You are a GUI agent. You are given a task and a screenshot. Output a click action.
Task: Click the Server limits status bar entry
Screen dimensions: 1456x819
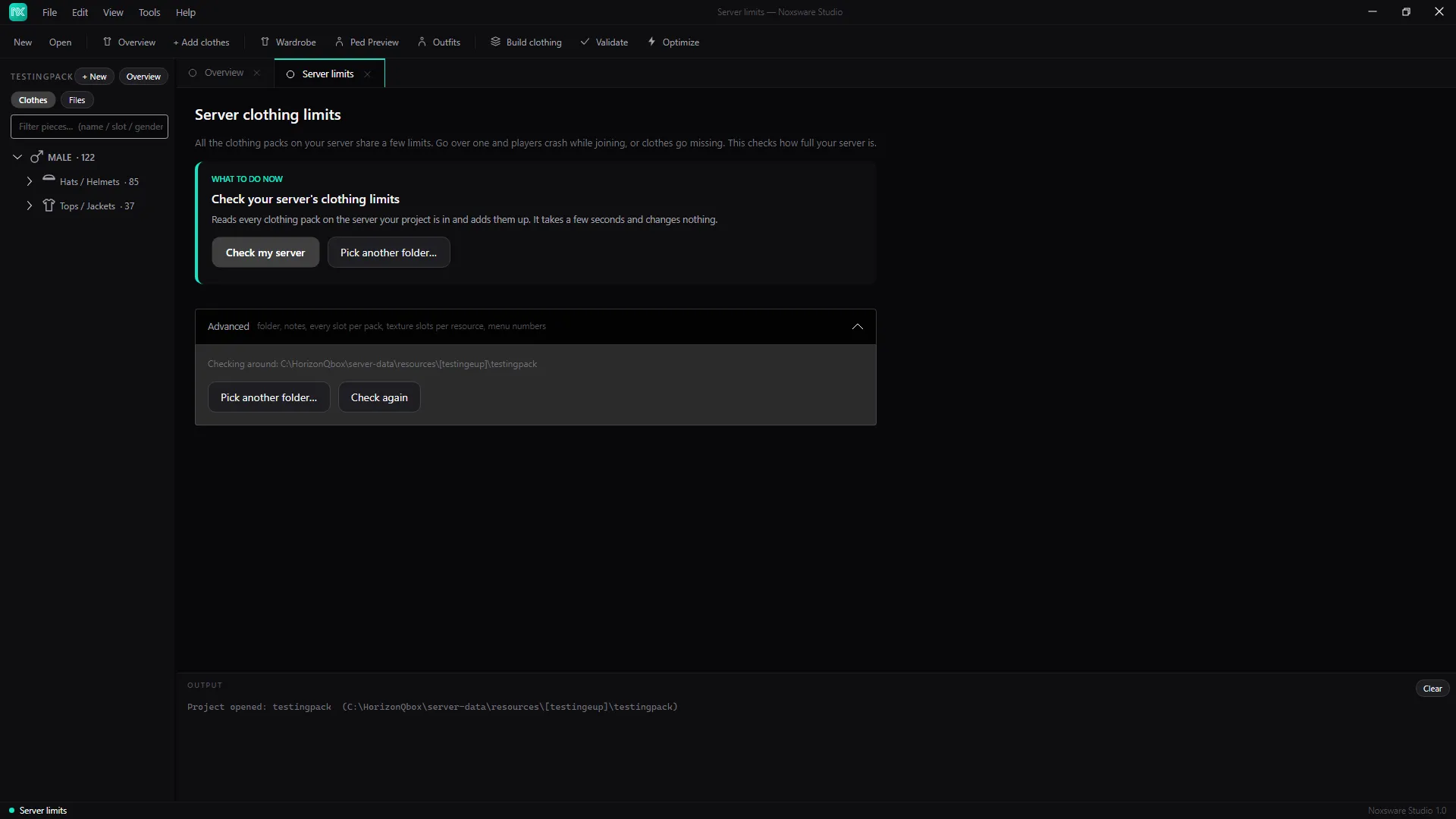click(x=38, y=811)
